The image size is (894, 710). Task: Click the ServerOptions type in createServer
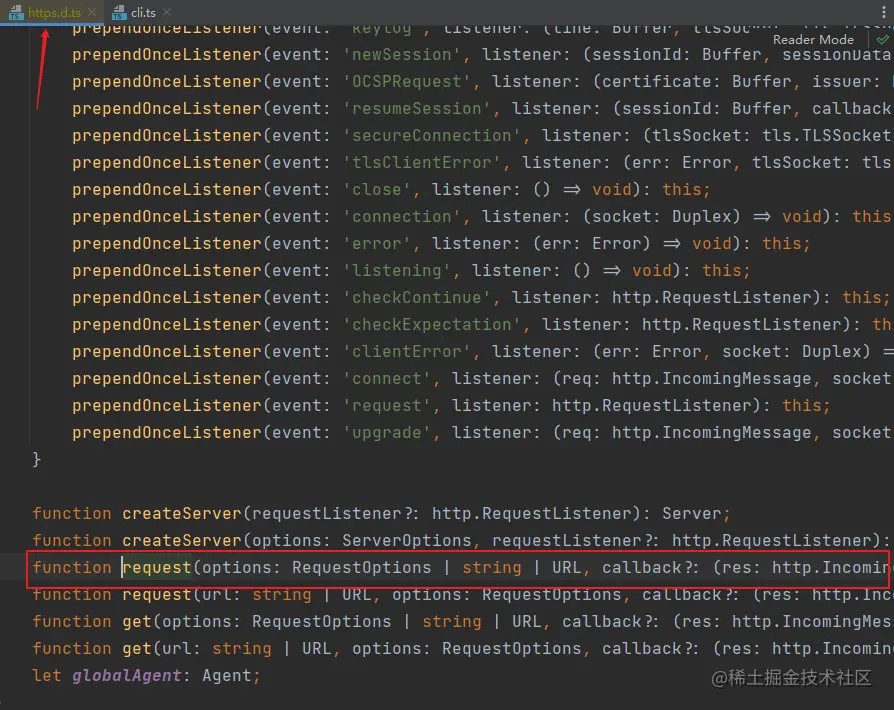coord(407,540)
